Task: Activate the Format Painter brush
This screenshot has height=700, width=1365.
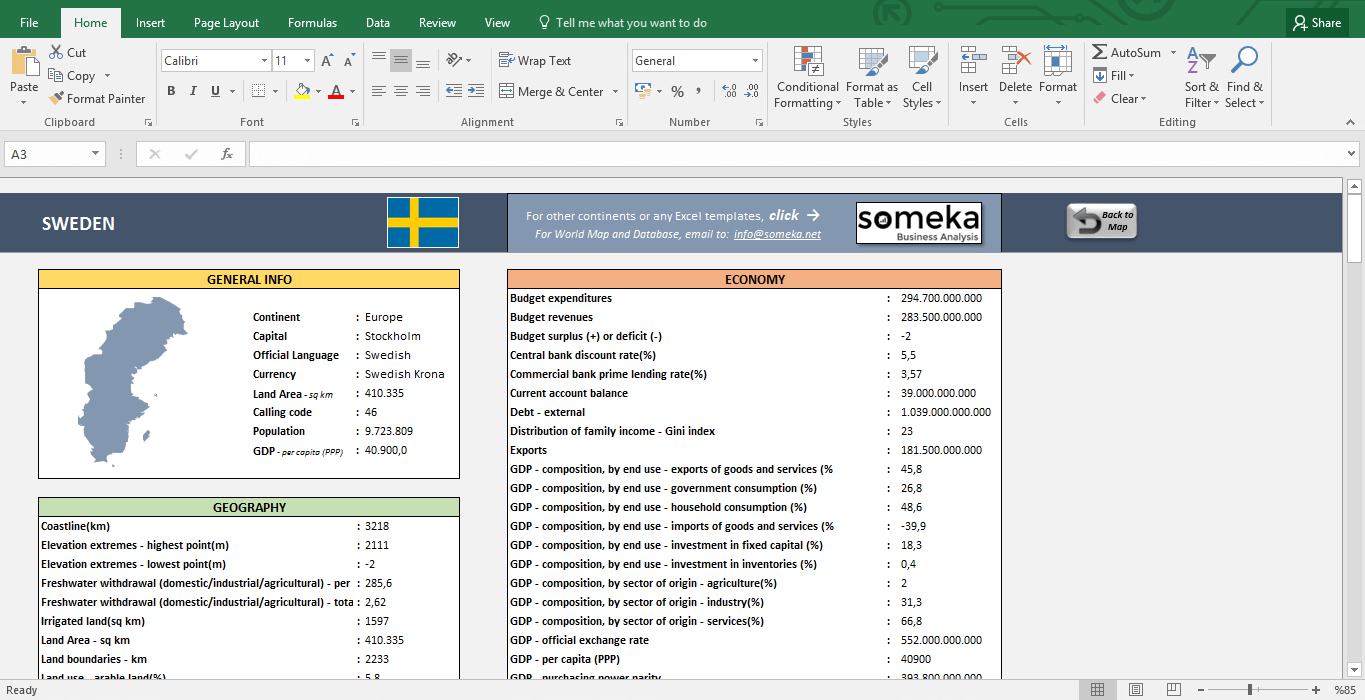Action: tap(56, 99)
